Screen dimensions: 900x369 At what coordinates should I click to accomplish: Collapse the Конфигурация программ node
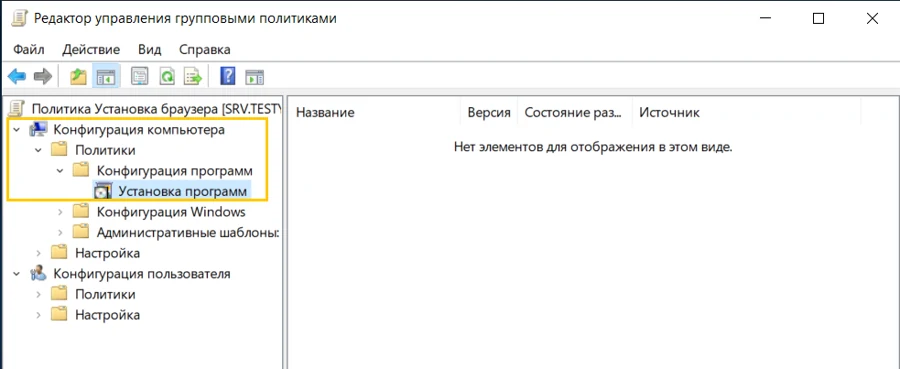(x=60, y=171)
